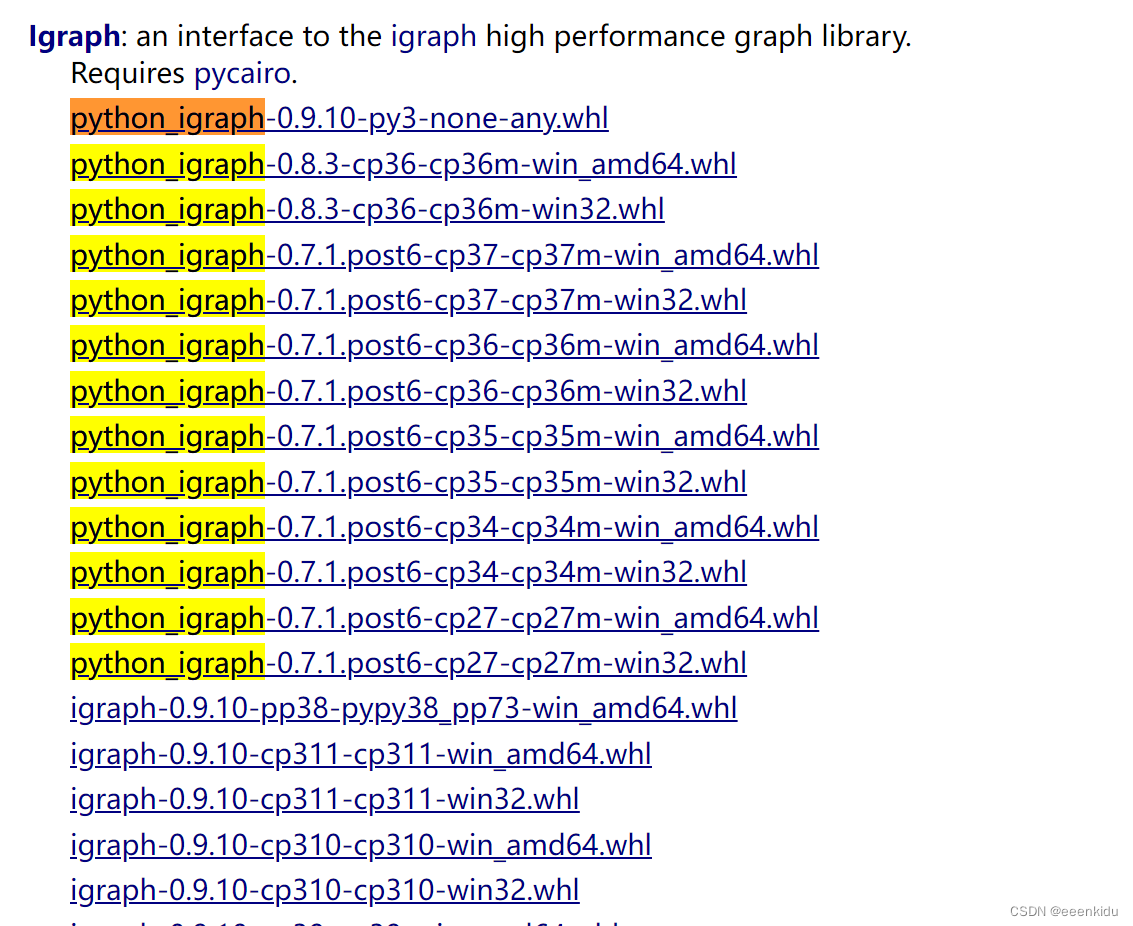The image size is (1133, 926).
Task: Download the python_igraph 0.7.1 cp36 win32 wheel
Action: click(407, 391)
